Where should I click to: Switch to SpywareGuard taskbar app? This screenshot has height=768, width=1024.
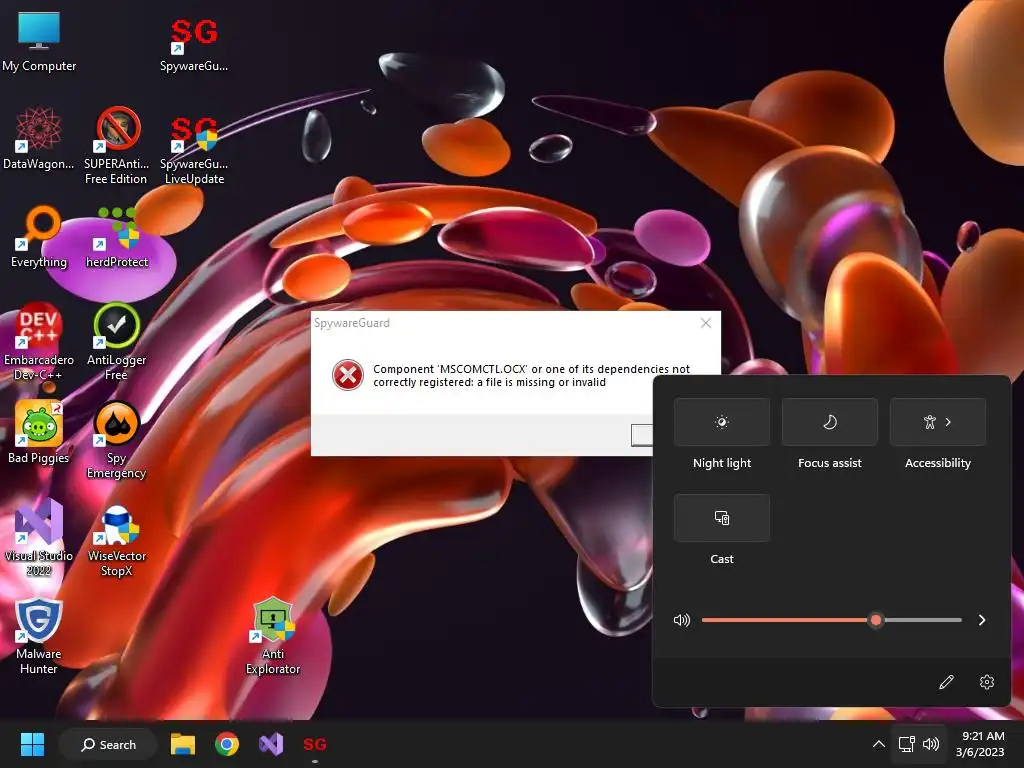tap(315, 744)
